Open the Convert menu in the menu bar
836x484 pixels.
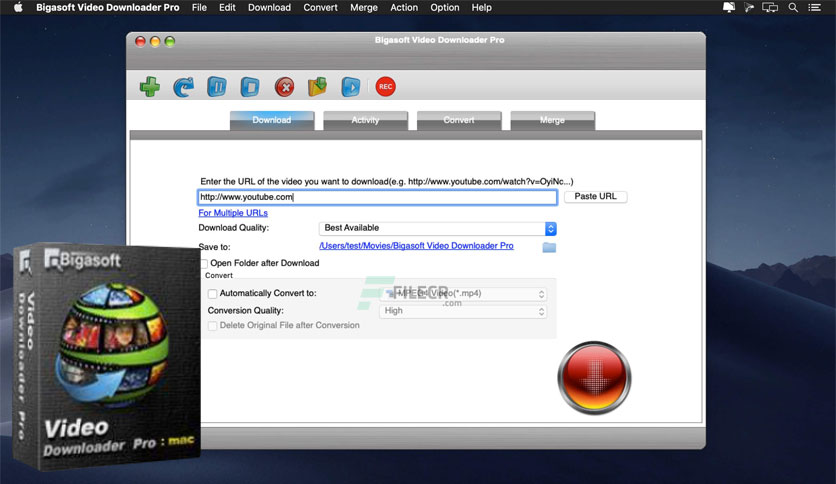click(x=320, y=7)
